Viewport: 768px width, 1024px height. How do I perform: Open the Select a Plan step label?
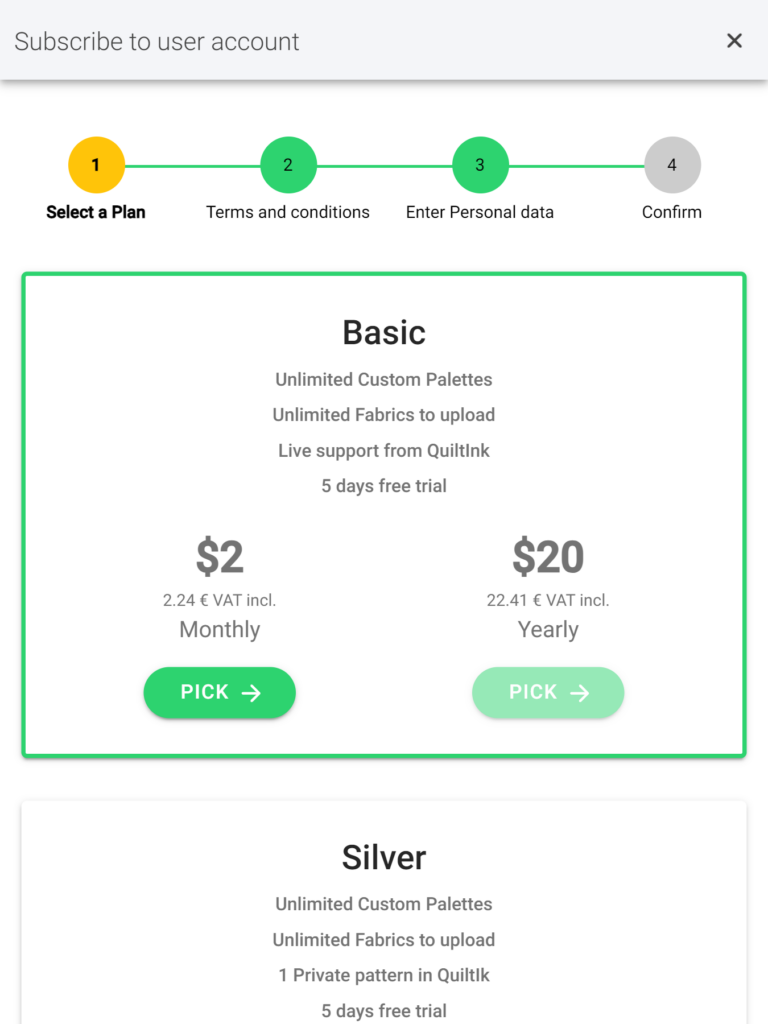coord(96,212)
